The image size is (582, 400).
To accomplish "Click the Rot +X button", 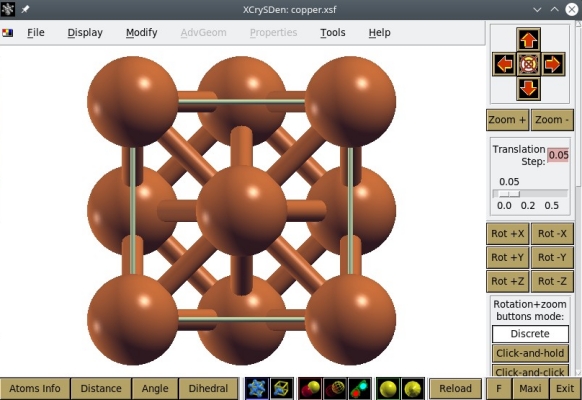I will point(507,234).
